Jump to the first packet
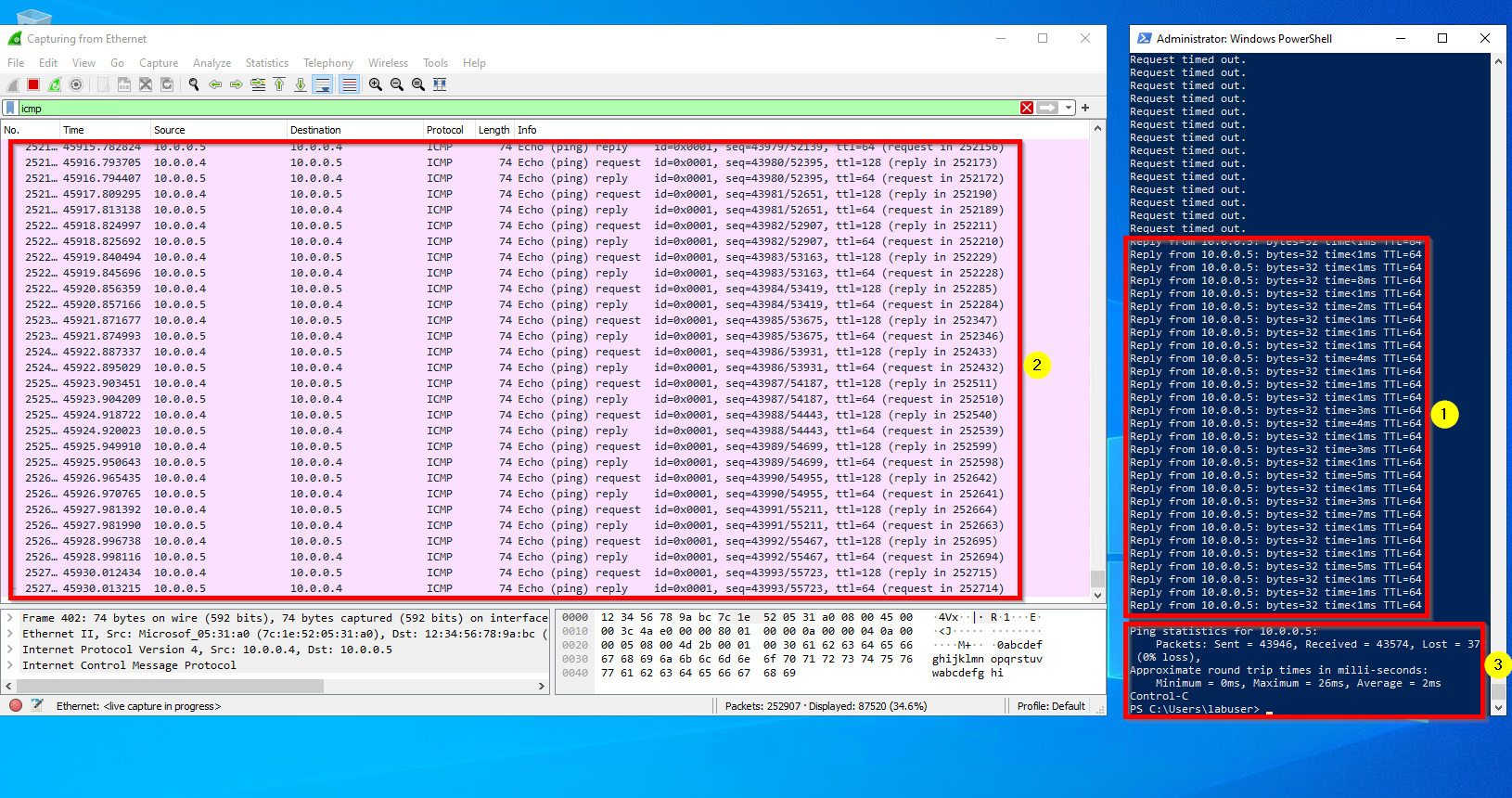Screen dimensions: 1512x798 point(279,84)
